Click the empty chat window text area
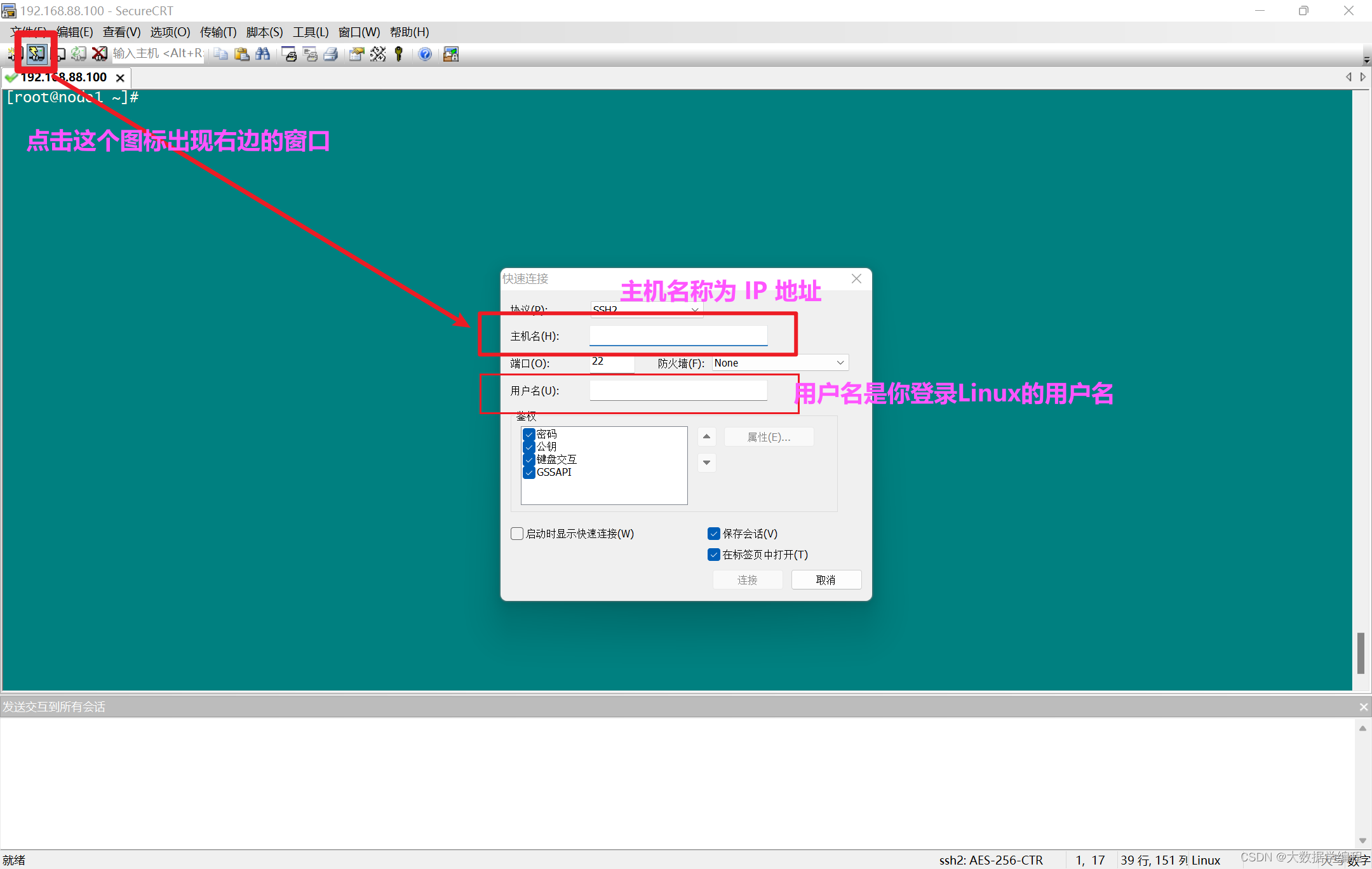1372x869 pixels. [677, 783]
